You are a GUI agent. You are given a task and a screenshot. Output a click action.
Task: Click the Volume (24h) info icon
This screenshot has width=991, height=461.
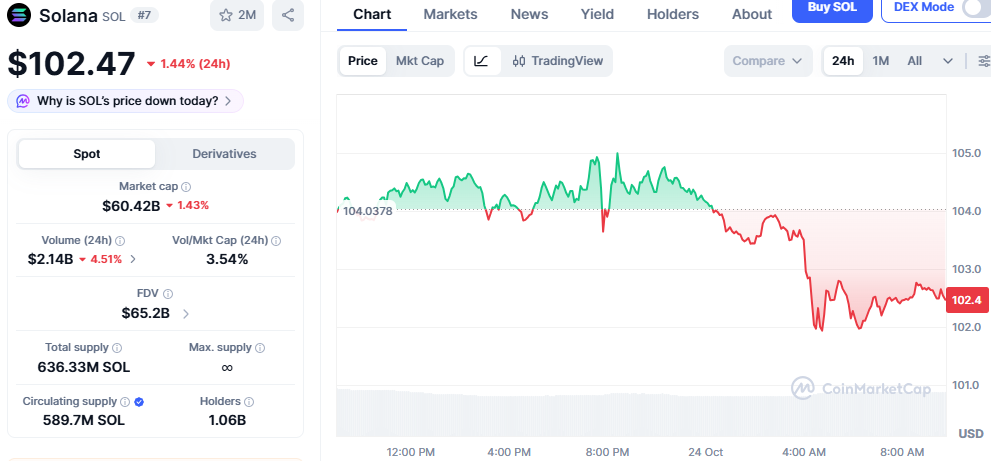tap(120, 240)
